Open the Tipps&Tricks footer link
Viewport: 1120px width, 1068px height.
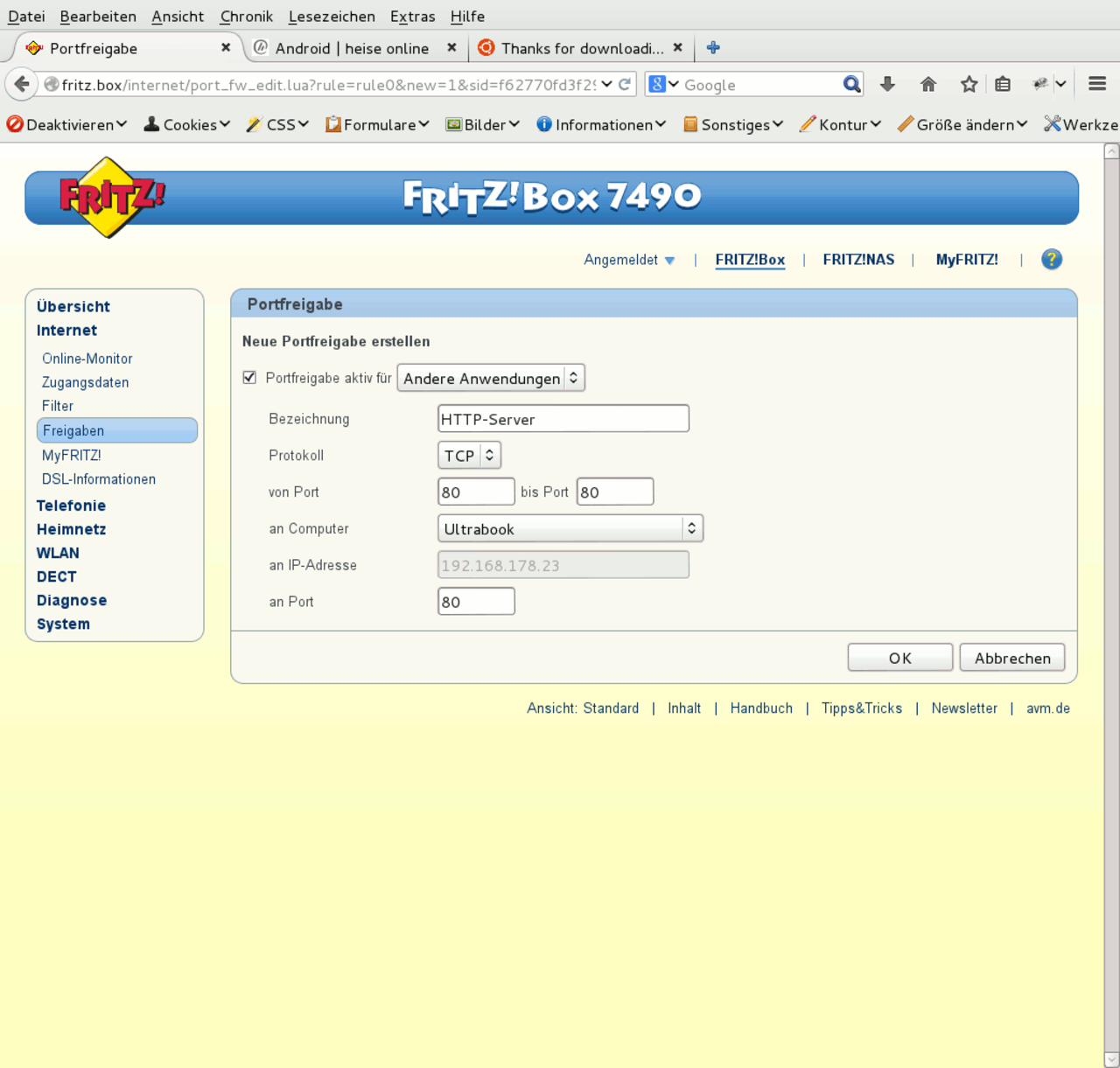click(862, 709)
